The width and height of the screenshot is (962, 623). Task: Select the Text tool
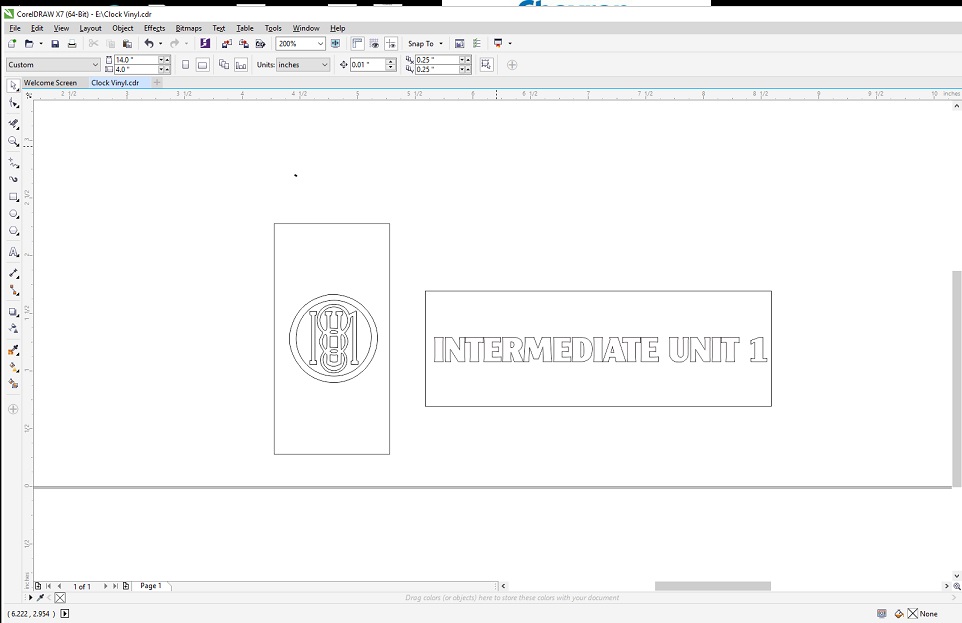13,252
